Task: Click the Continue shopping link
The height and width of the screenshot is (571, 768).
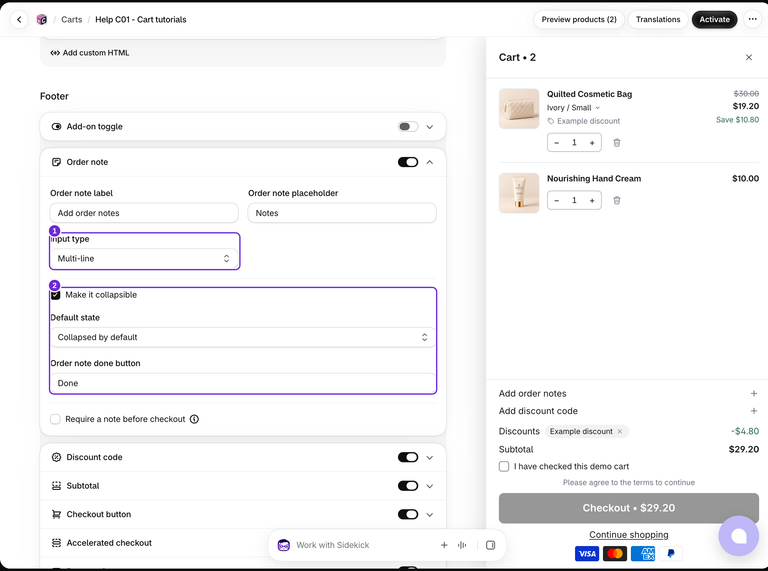Action: [x=628, y=535]
